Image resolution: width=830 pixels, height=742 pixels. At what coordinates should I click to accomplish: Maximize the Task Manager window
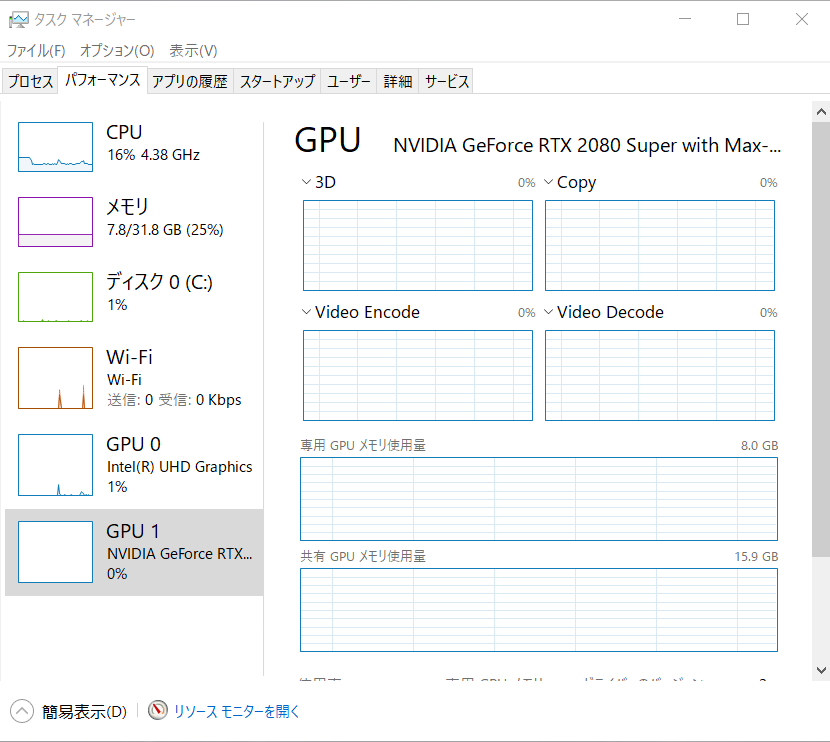(743, 19)
